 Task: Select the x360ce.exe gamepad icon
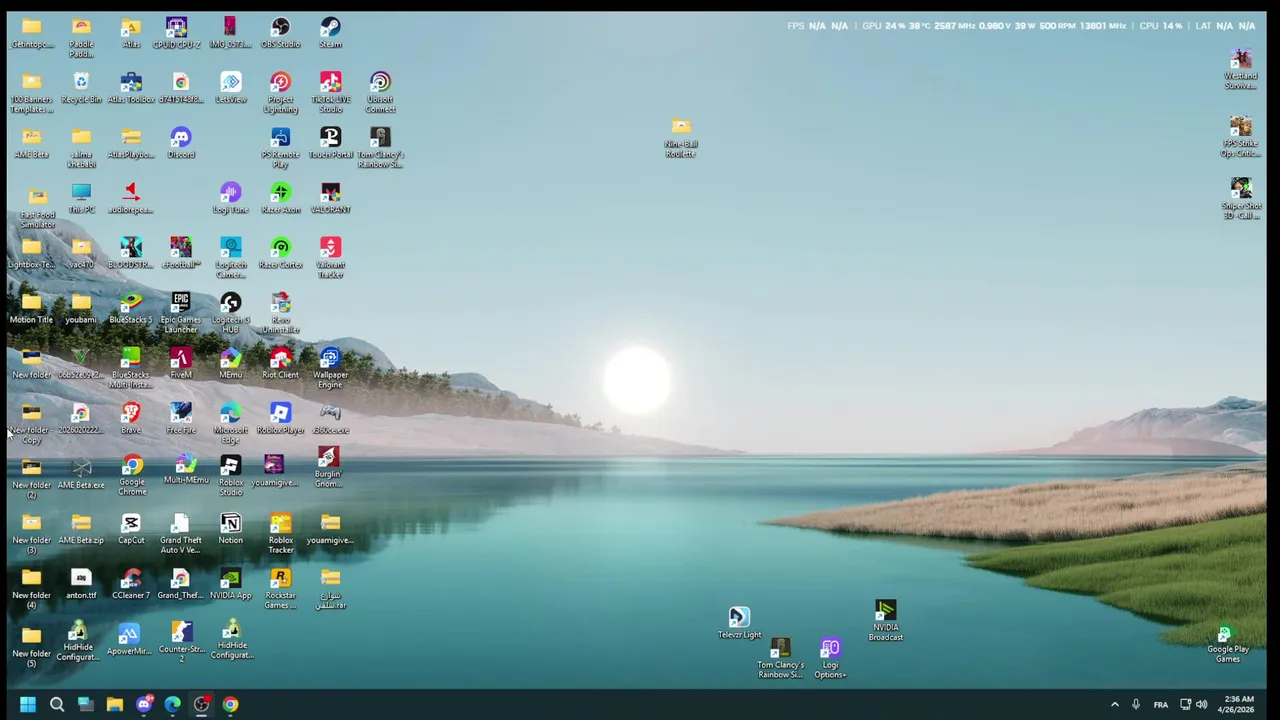coord(330,418)
